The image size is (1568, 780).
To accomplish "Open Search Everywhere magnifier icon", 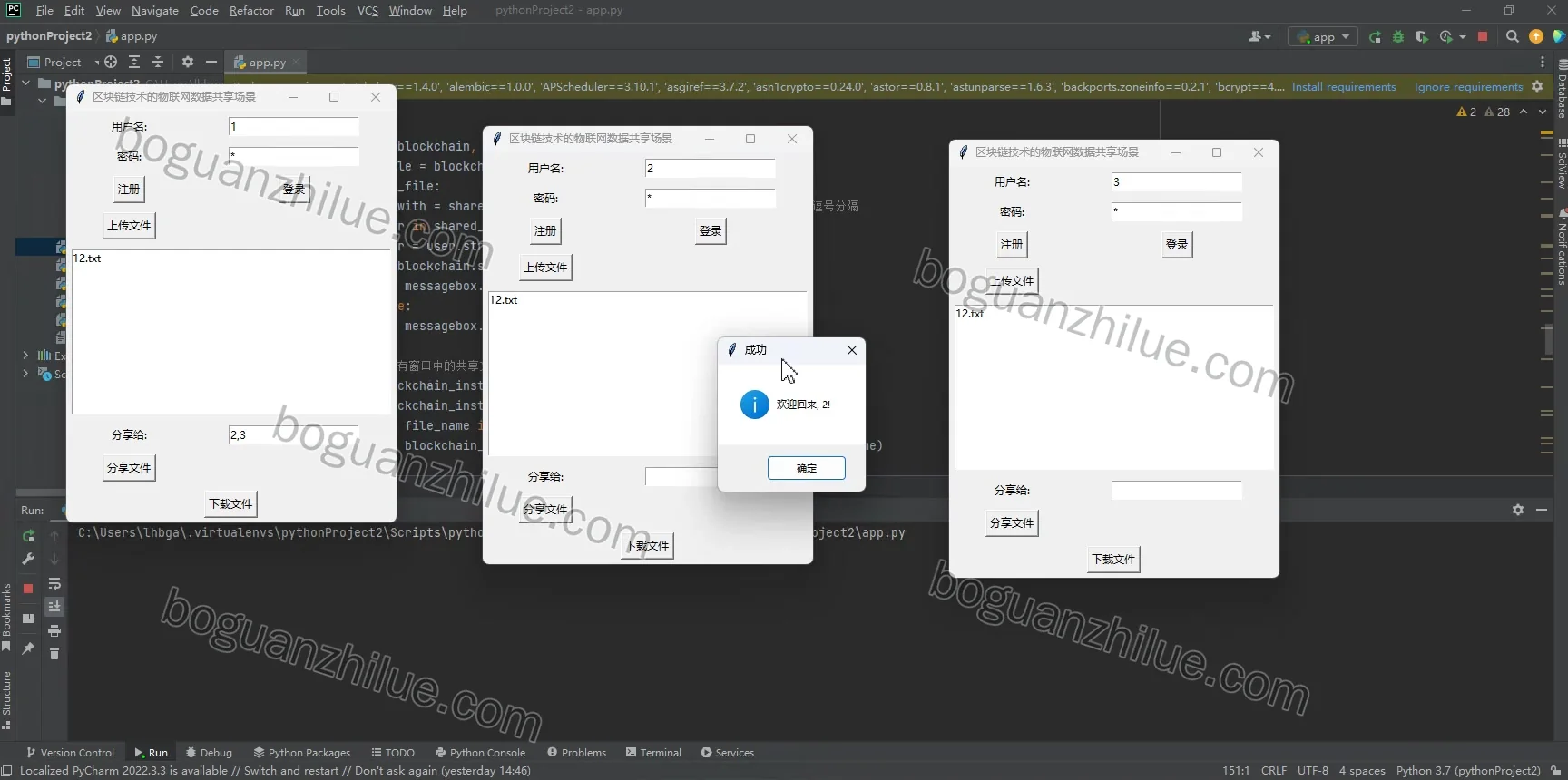I will [1512, 37].
